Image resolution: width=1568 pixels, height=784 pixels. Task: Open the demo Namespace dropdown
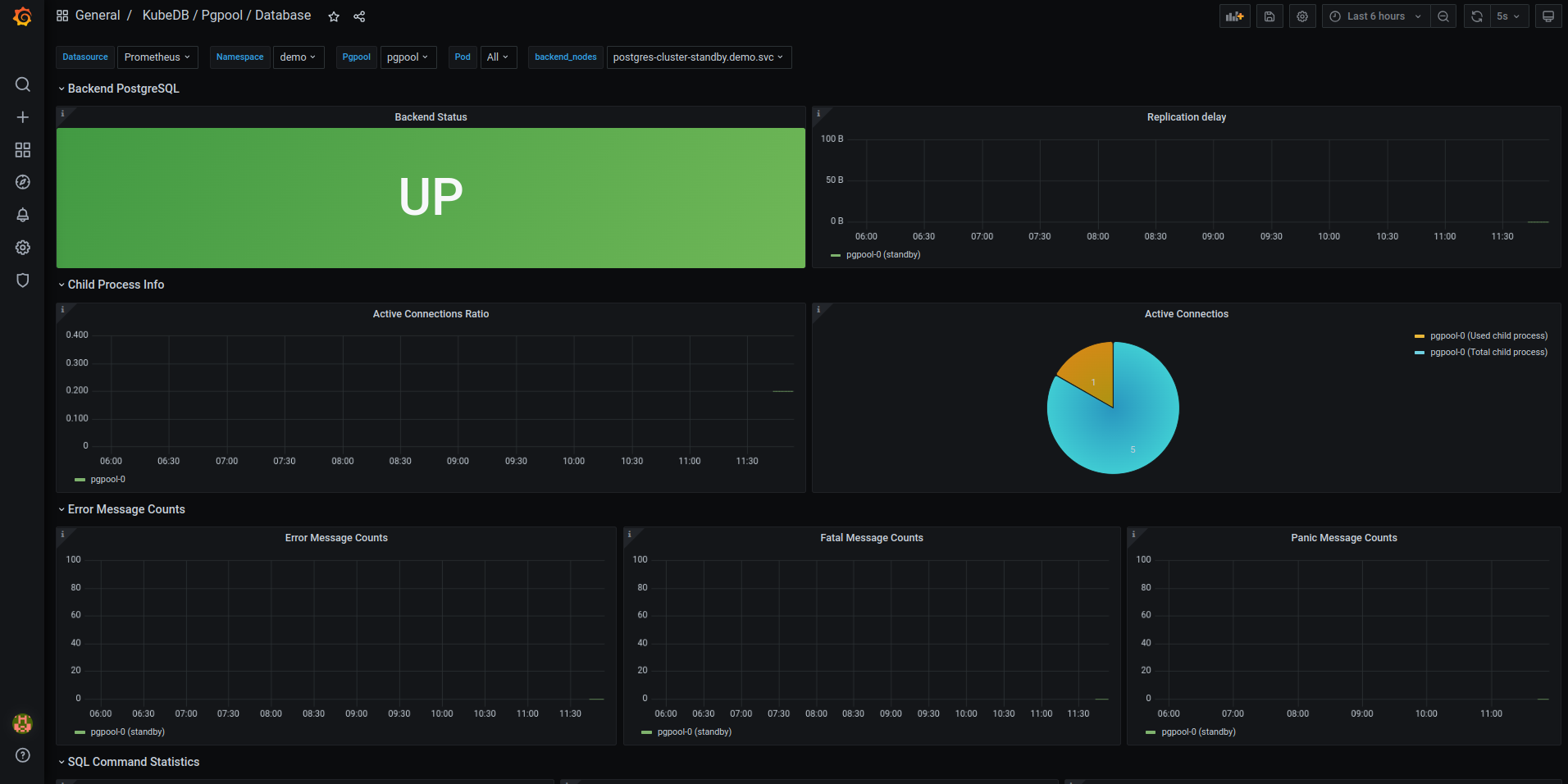click(x=298, y=57)
